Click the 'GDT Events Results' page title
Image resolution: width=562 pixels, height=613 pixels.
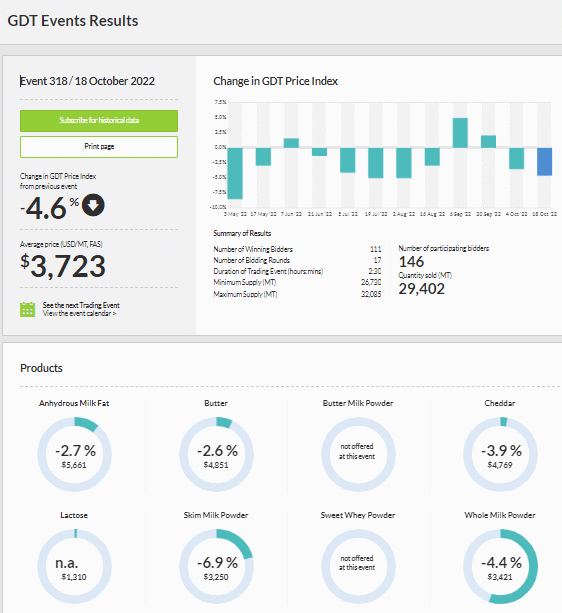coord(73,21)
